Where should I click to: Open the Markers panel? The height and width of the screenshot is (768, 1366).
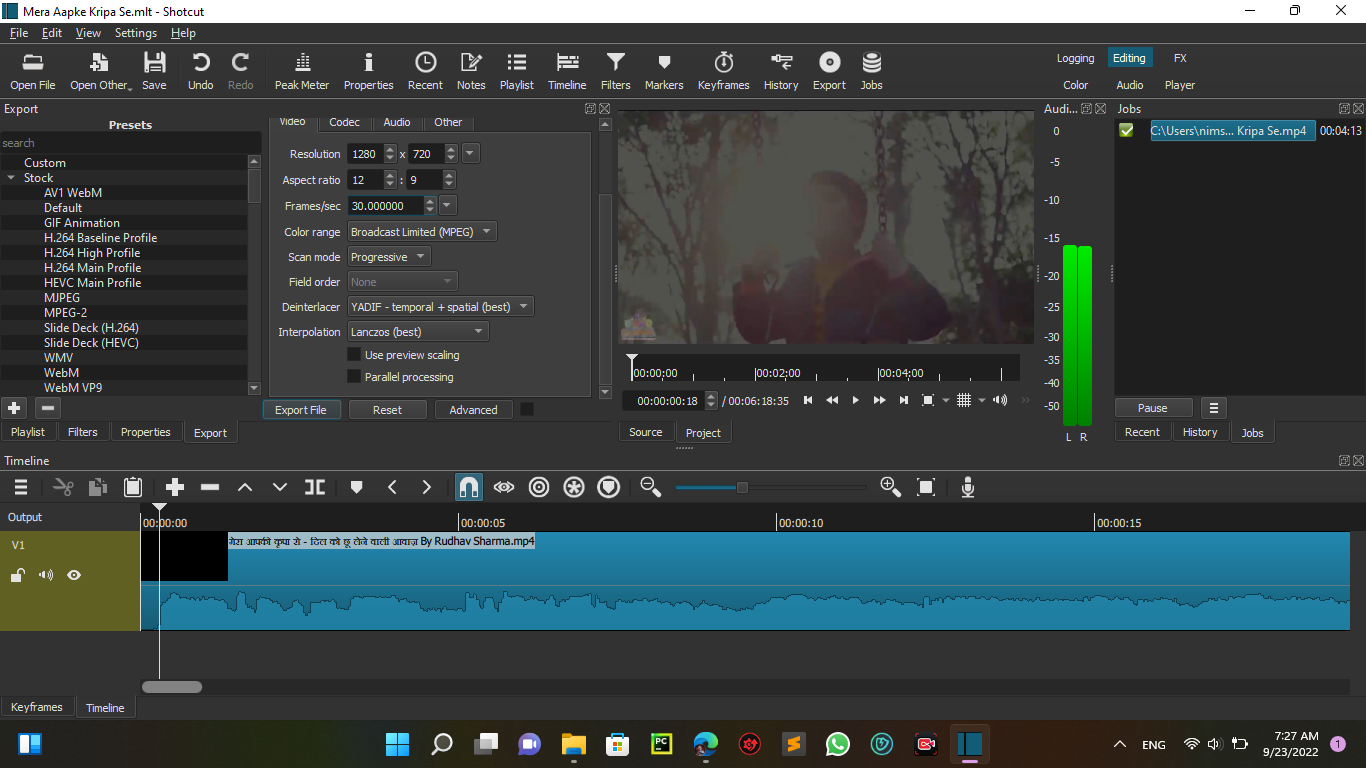coord(663,70)
